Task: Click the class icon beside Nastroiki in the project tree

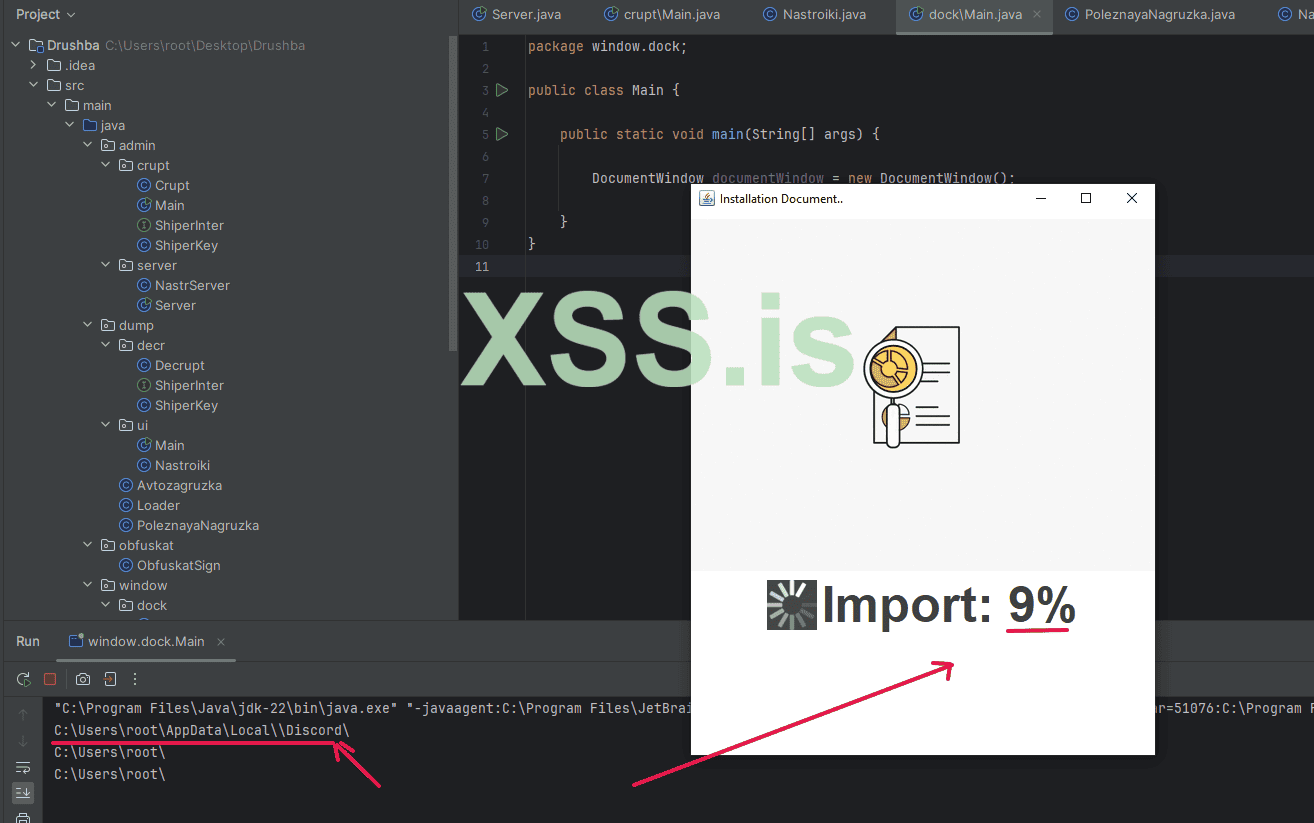Action: (x=144, y=465)
